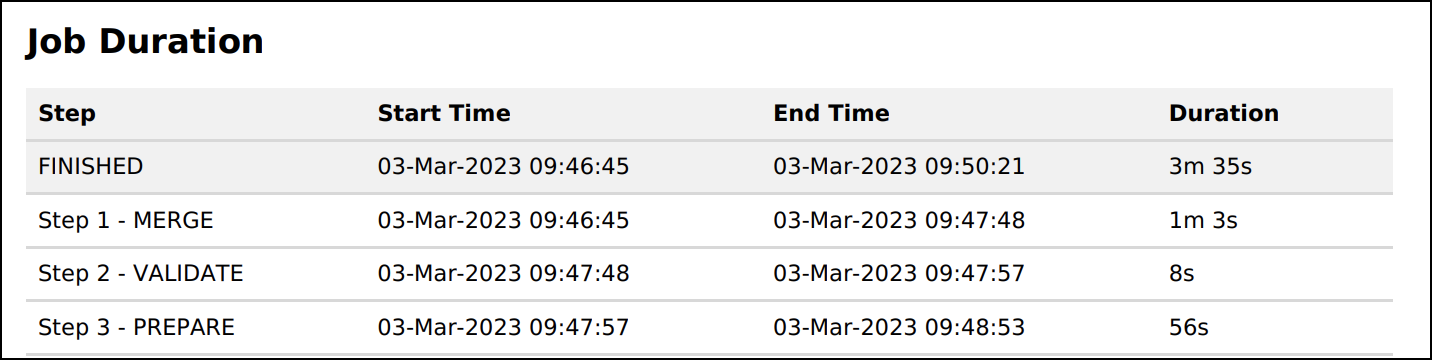Select the Step 3 - PREPARE cell
The width and height of the screenshot is (1432, 360).
click(137, 328)
